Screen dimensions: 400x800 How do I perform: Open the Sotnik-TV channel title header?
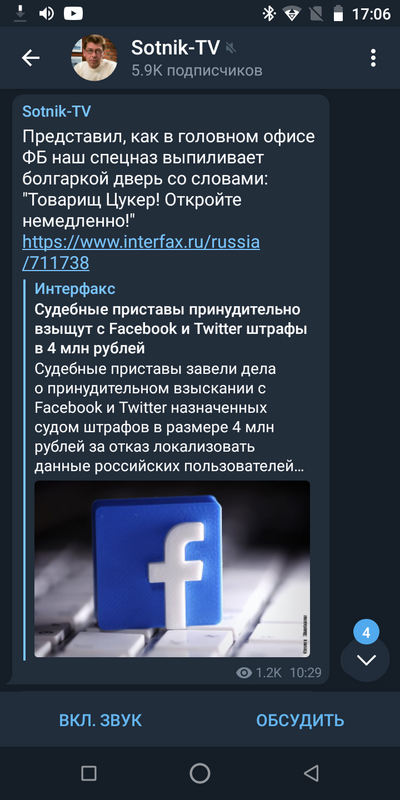tap(176, 48)
